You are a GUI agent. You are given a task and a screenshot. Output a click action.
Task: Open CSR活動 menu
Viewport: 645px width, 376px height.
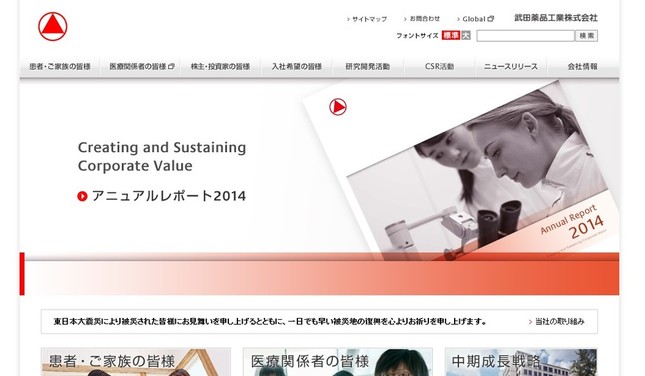pyautogui.click(x=439, y=66)
